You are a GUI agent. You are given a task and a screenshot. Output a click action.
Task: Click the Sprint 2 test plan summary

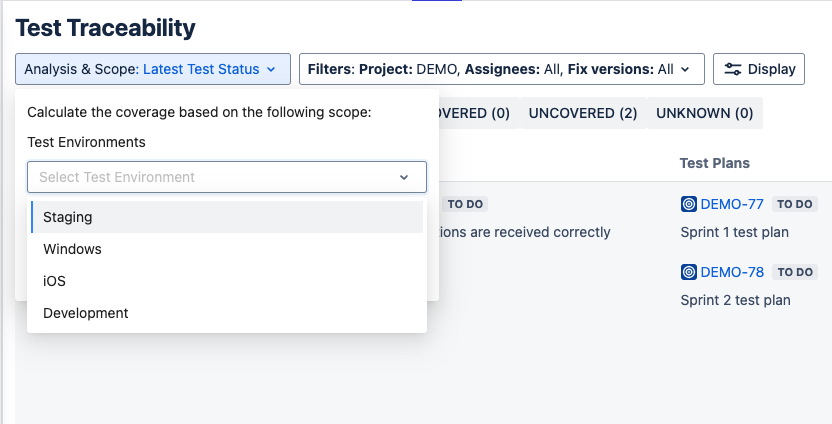[x=735, y=300]
